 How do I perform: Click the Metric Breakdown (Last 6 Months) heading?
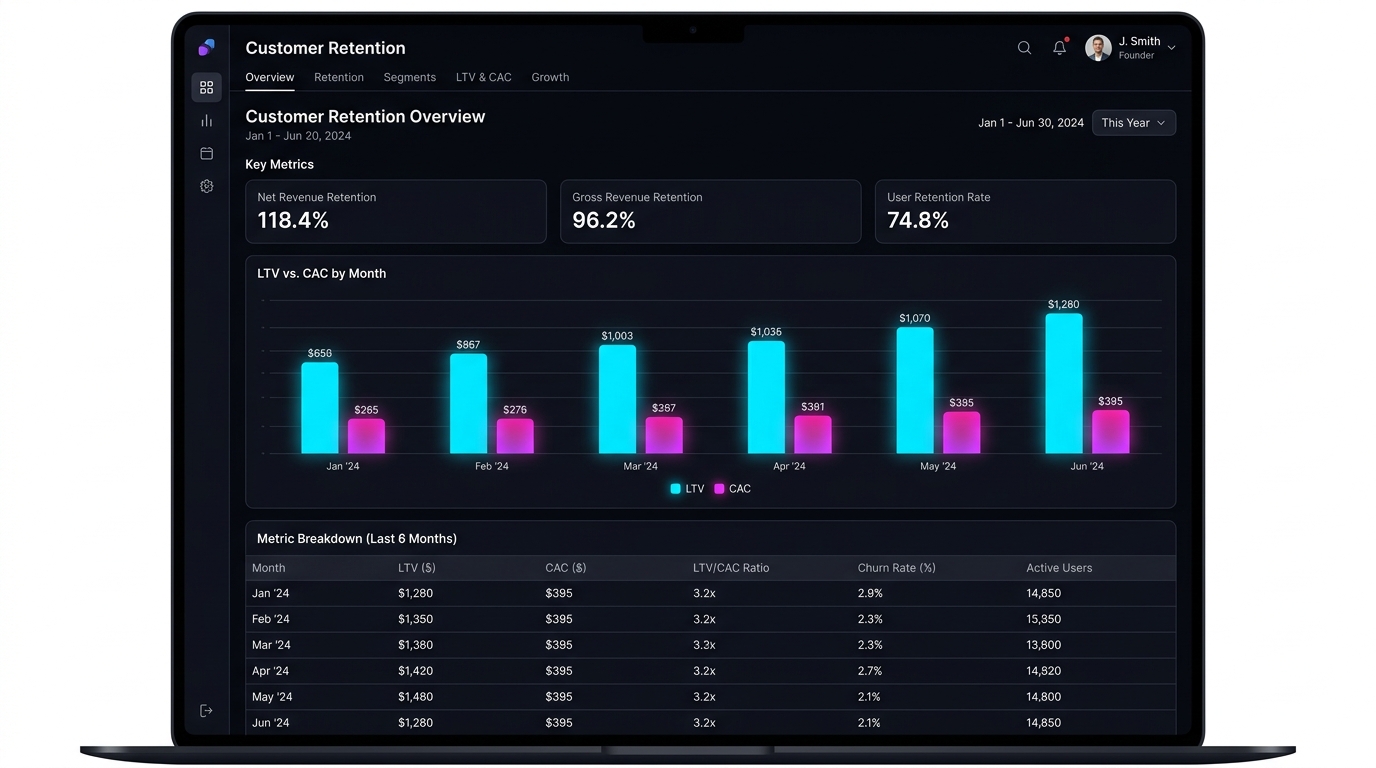click(357, 539)
